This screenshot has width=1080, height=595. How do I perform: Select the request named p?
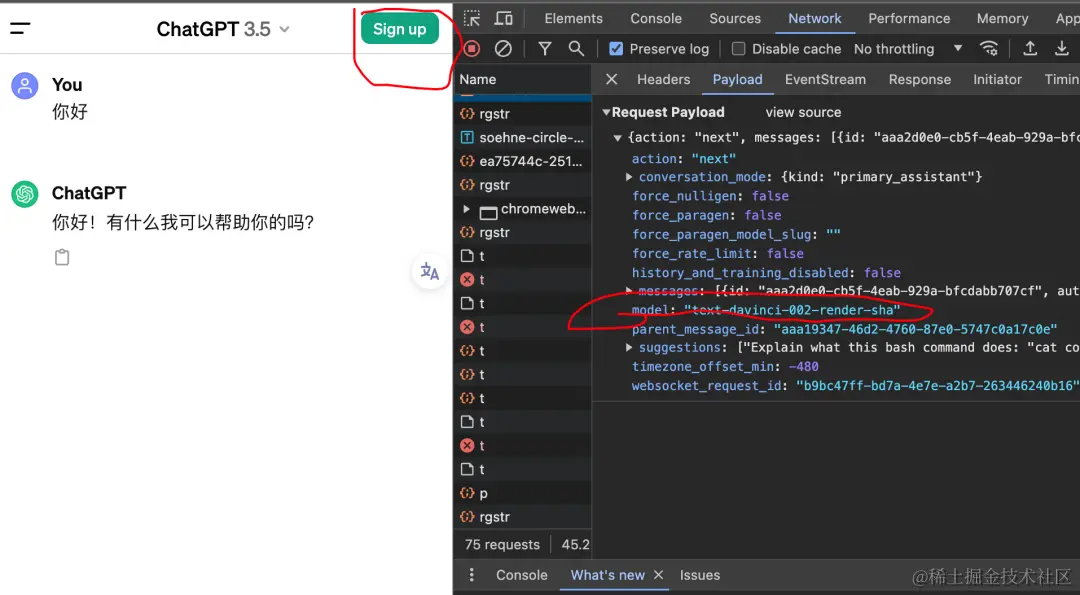522,493
